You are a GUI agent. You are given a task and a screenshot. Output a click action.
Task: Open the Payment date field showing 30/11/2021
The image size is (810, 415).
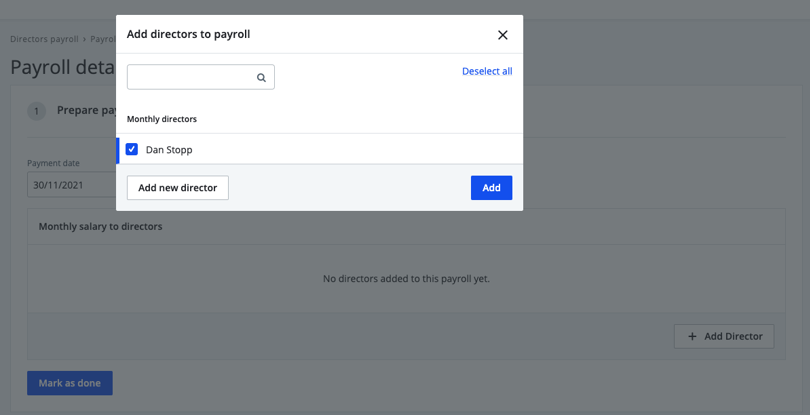(70, 185)
